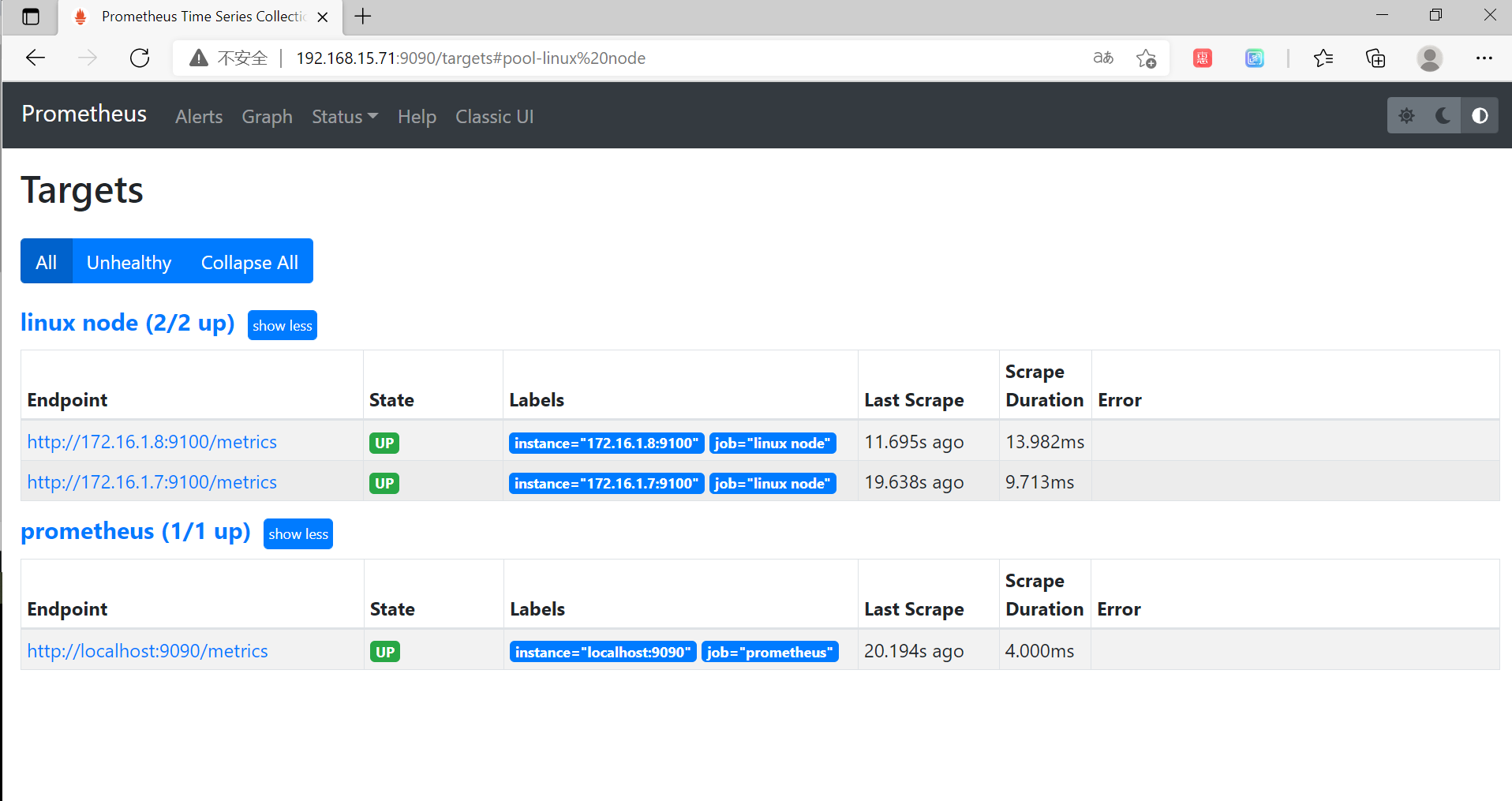The height and width of the screenshot is (801, 1512).
Task: Click the 19.638s ago last scrape value
Action: coord(914,482)
